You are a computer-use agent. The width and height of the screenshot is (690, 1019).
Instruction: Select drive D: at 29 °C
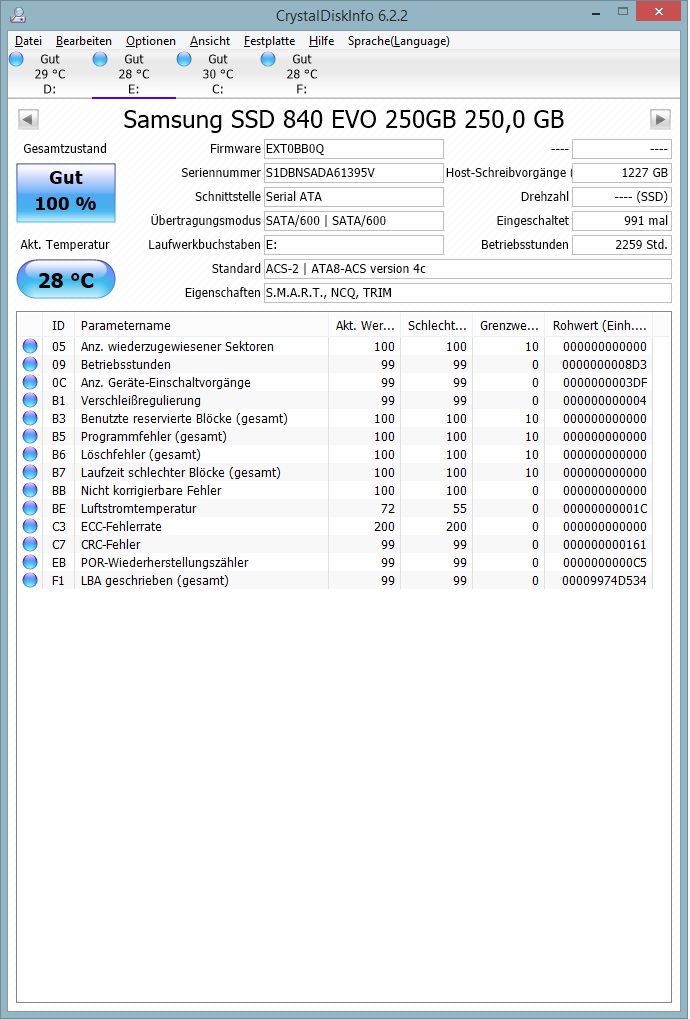click(x=49, y=74)
